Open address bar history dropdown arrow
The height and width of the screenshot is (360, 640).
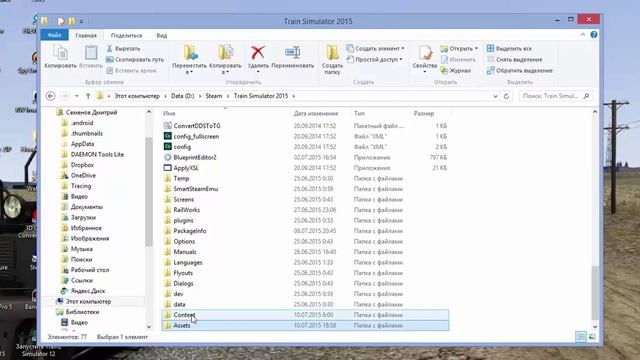pos(495,96)
